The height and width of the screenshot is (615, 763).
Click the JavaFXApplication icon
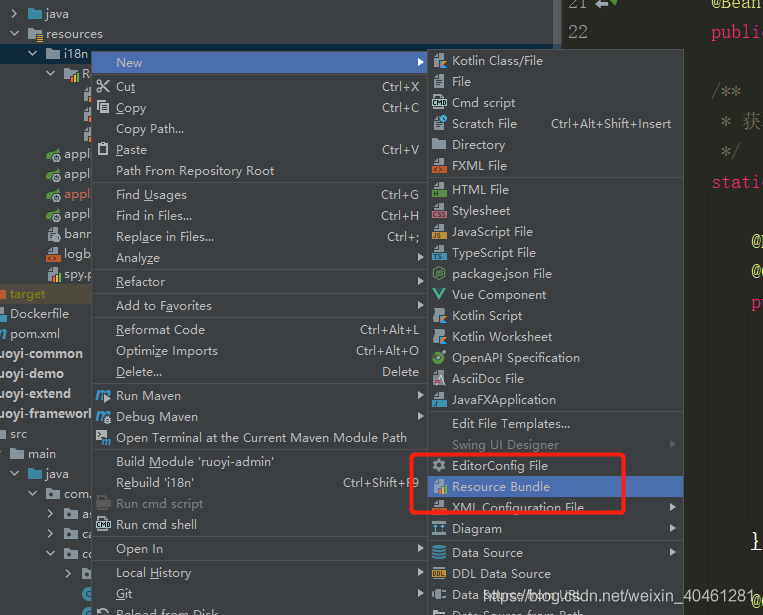[x=439, y=399]
